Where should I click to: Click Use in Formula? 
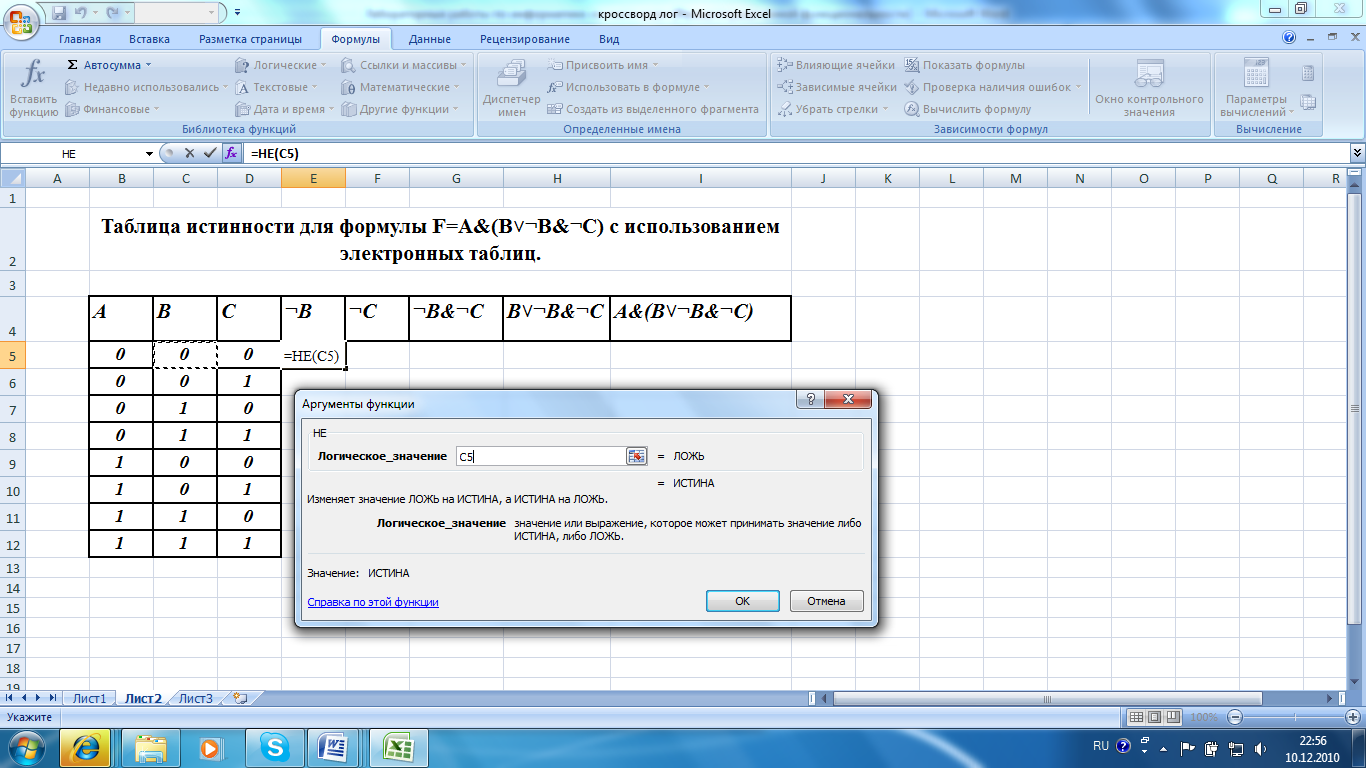(x=629, y=87)
